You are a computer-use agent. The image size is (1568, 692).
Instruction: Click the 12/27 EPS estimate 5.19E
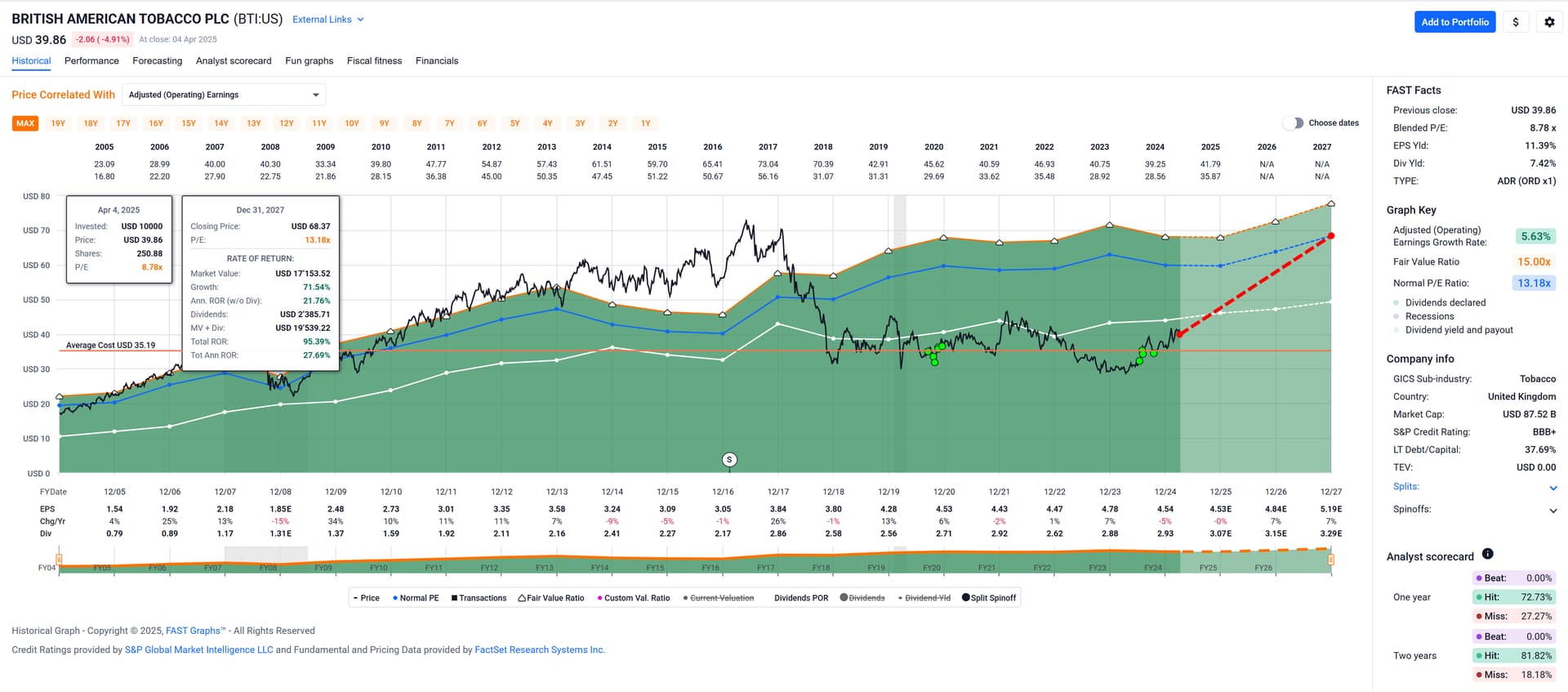point(1330,509)
